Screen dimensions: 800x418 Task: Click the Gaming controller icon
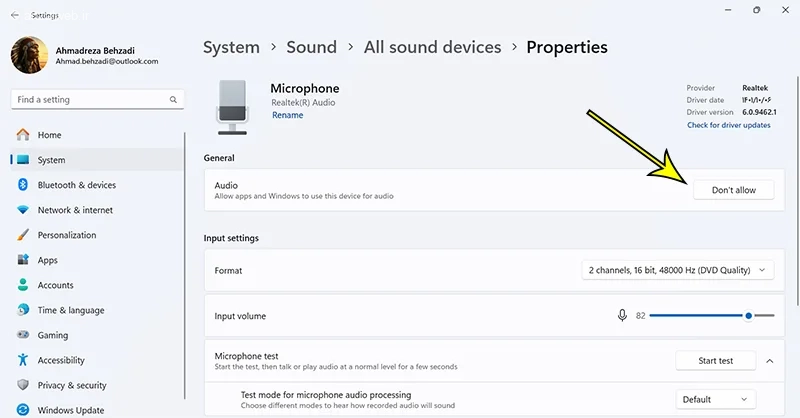(22, 335)
